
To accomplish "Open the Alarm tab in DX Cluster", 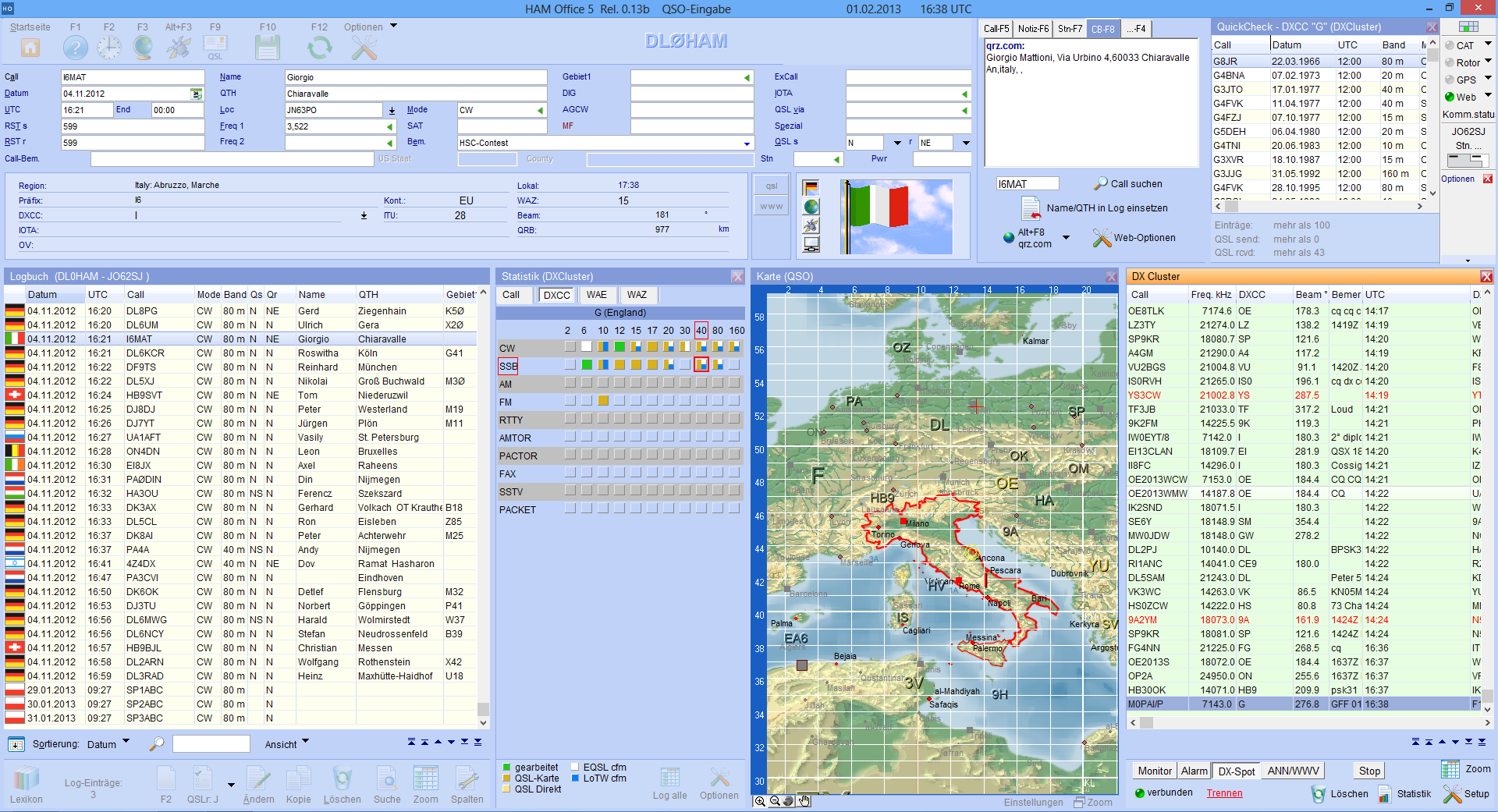I will pos(1194,771).
